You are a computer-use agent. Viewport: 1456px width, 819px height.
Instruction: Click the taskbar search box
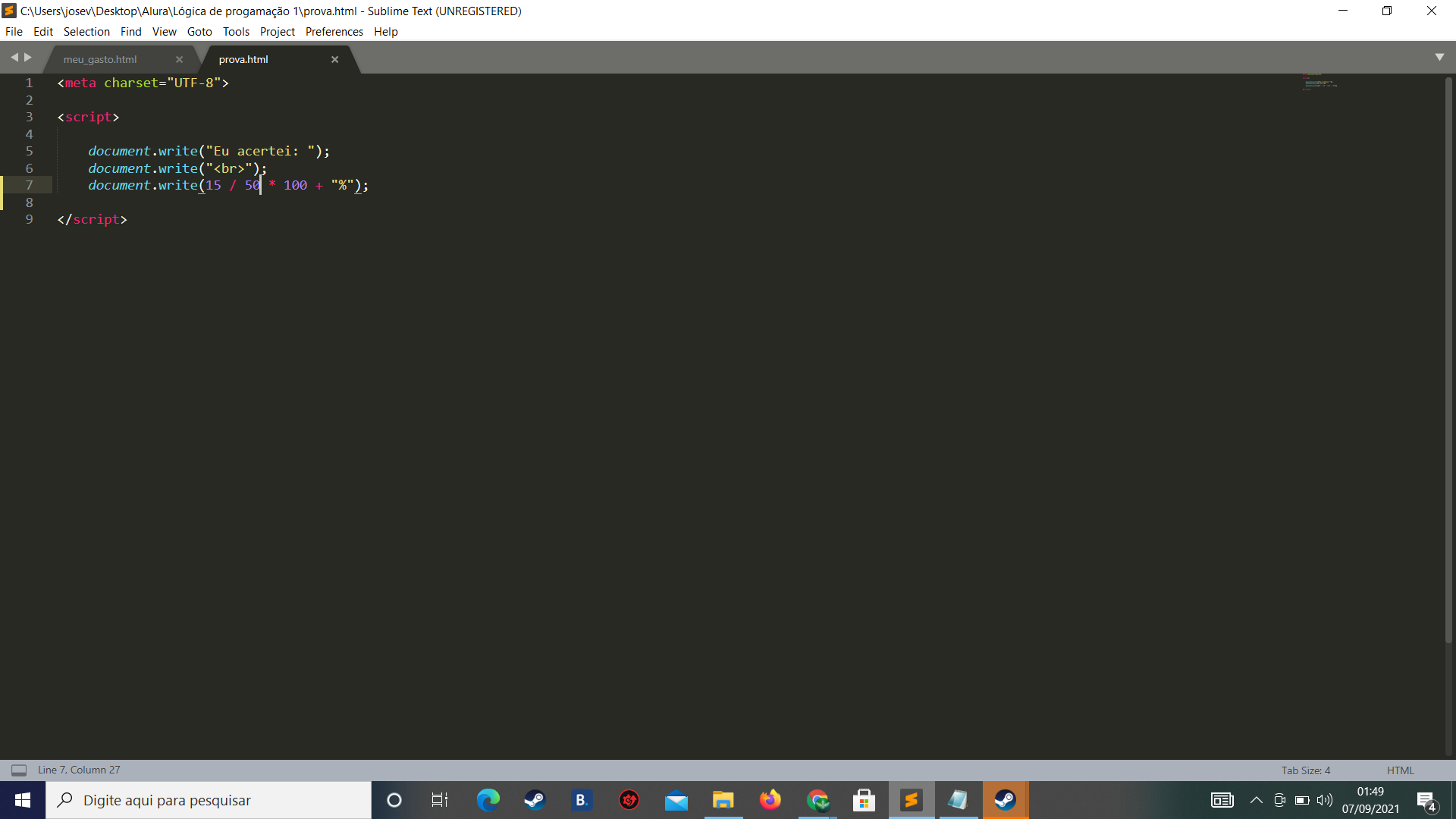[x=209, y=800]
